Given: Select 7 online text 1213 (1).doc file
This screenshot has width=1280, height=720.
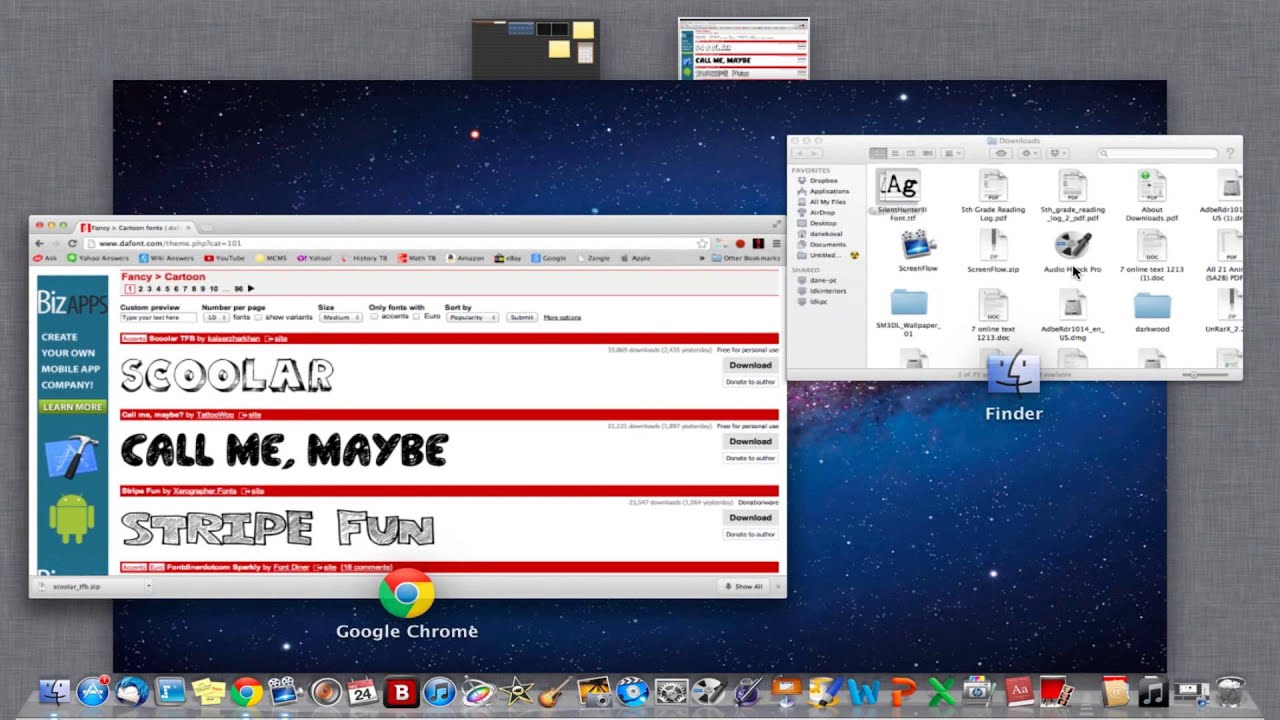Looking at the screenshot, I should tap(1152, 255).
